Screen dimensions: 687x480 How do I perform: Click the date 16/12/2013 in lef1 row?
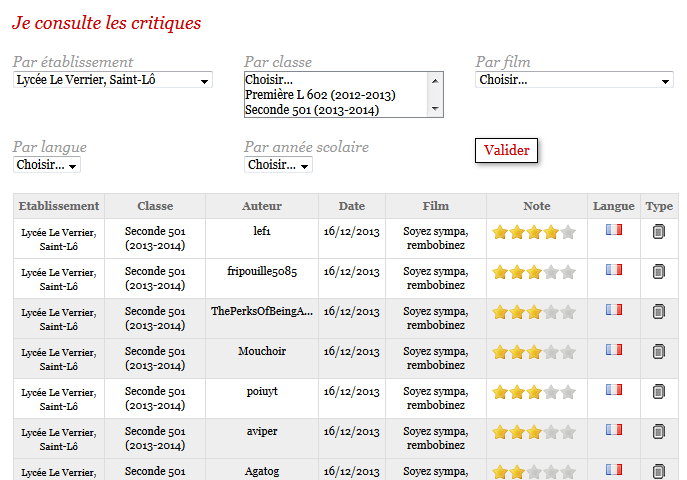pos(352,232)
